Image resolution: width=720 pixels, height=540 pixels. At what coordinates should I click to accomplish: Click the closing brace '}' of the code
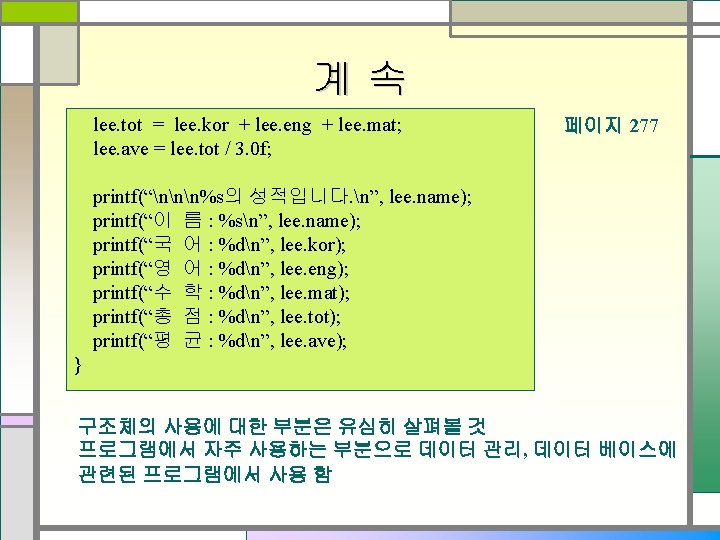[x=78, y=365]
